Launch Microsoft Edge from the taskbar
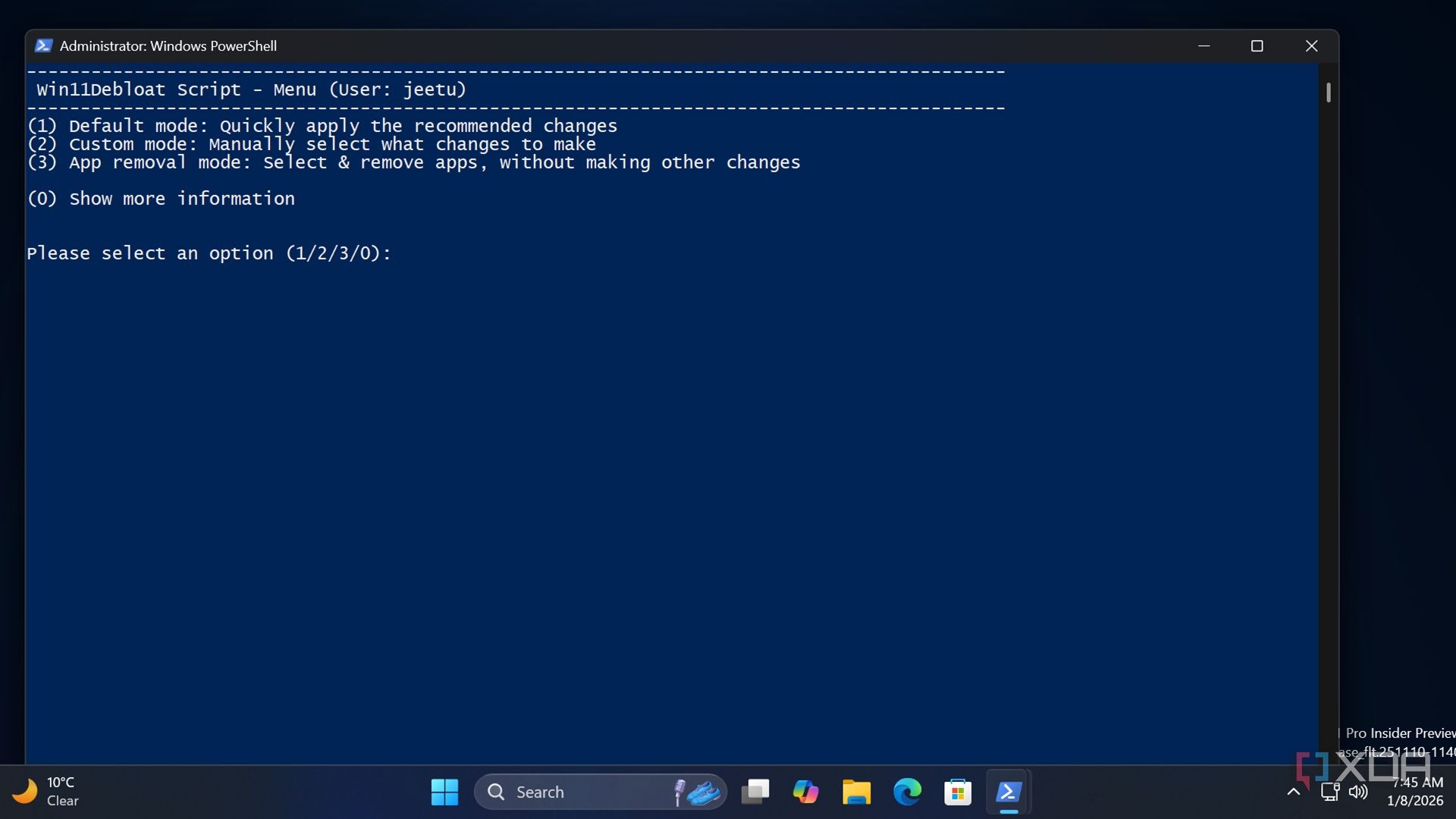This screenshot has width=1456, height=819. 907,792
